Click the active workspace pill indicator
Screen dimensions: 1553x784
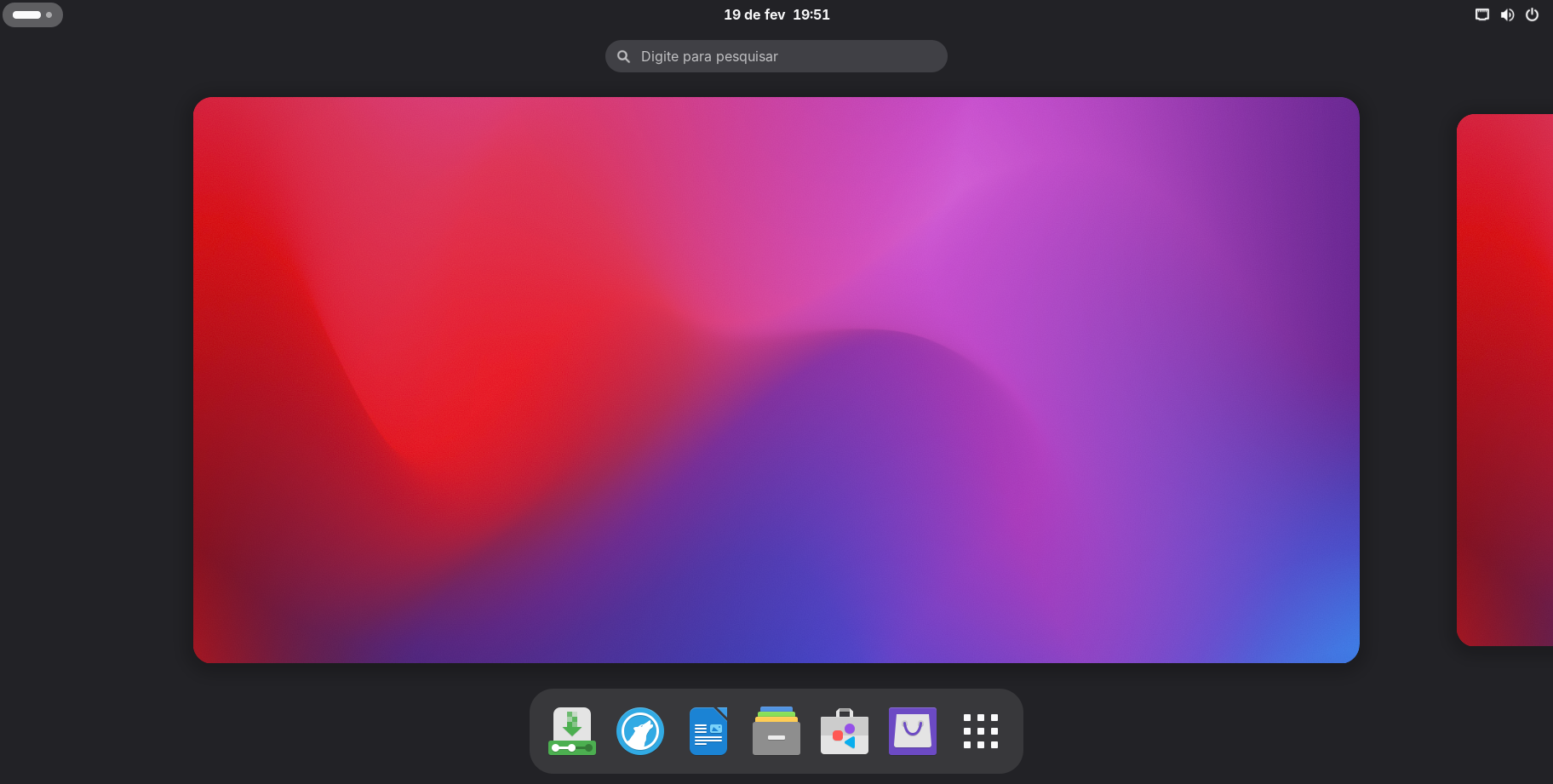[27, 14]
